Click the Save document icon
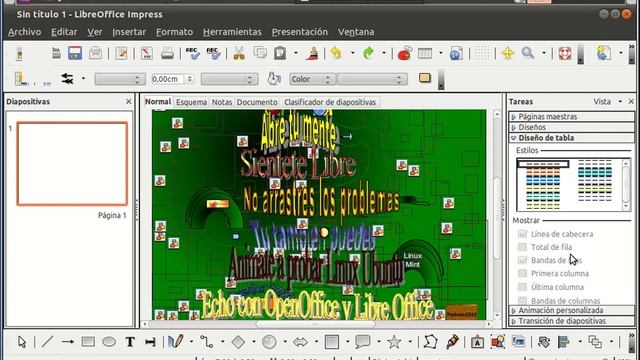Image resolution: width=640 pixels, height=360 pixels. tap(75, 53)
